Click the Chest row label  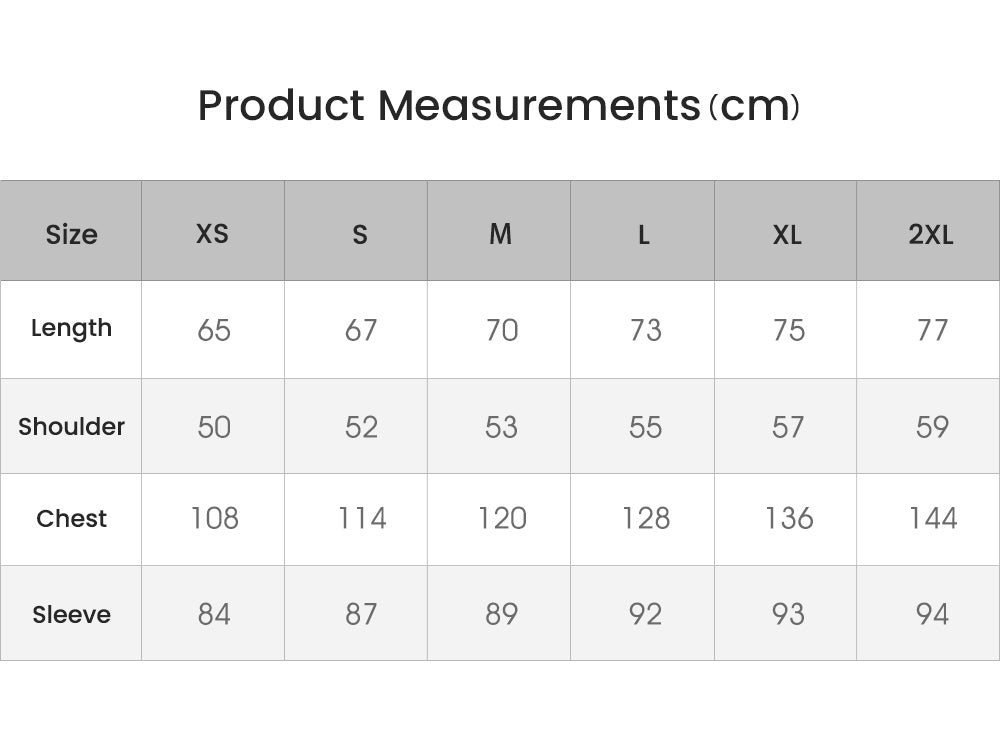coord(71,519)
